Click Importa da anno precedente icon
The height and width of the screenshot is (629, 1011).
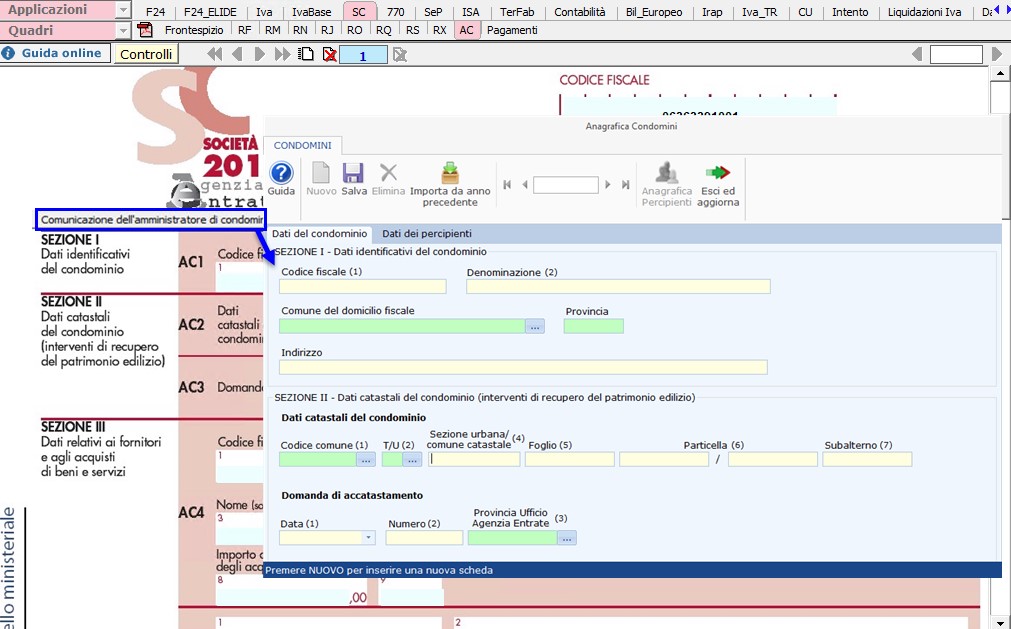pyautogui.click(x=450, y=174)
